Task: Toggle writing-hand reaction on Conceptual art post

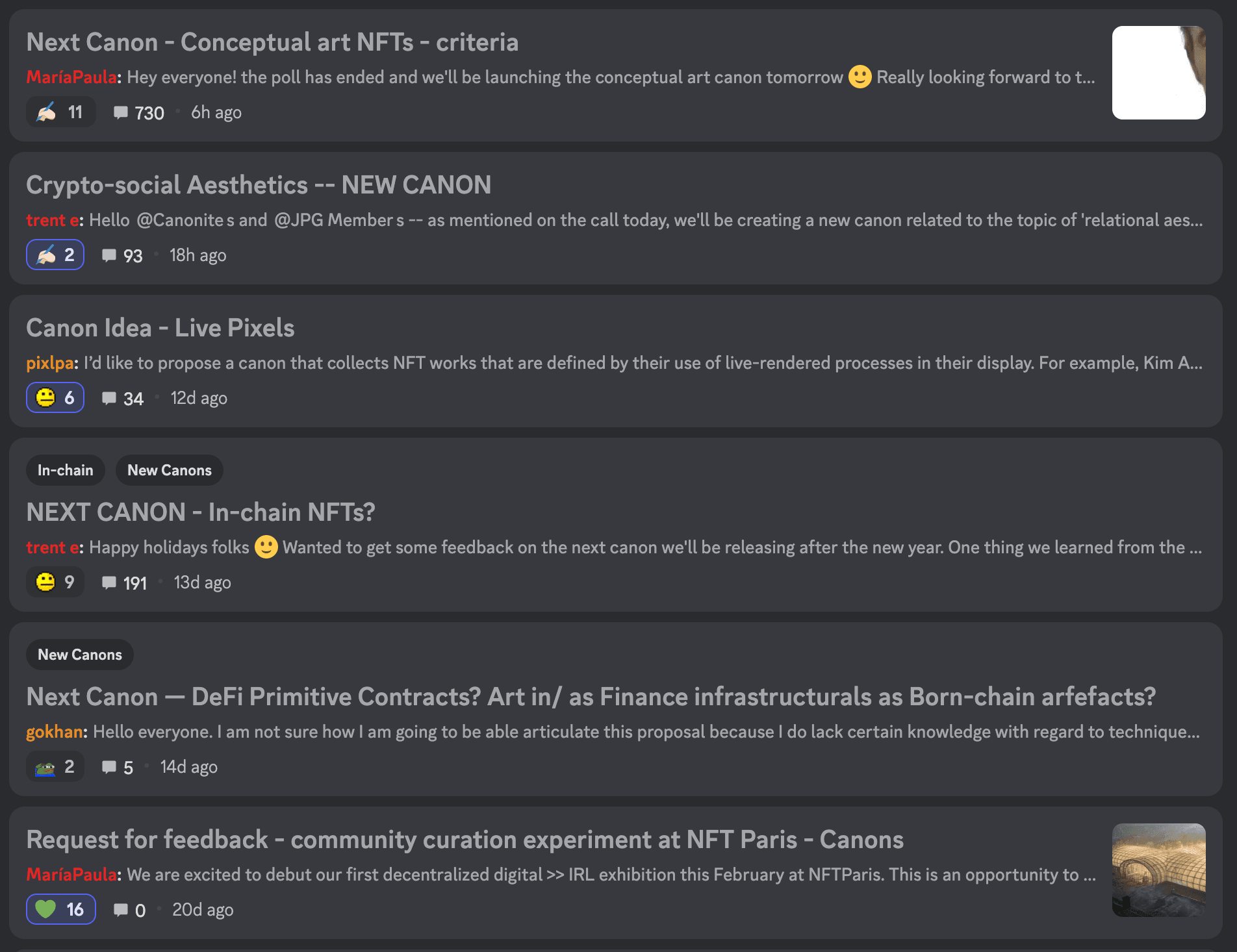Action: [x=60, y=112]
